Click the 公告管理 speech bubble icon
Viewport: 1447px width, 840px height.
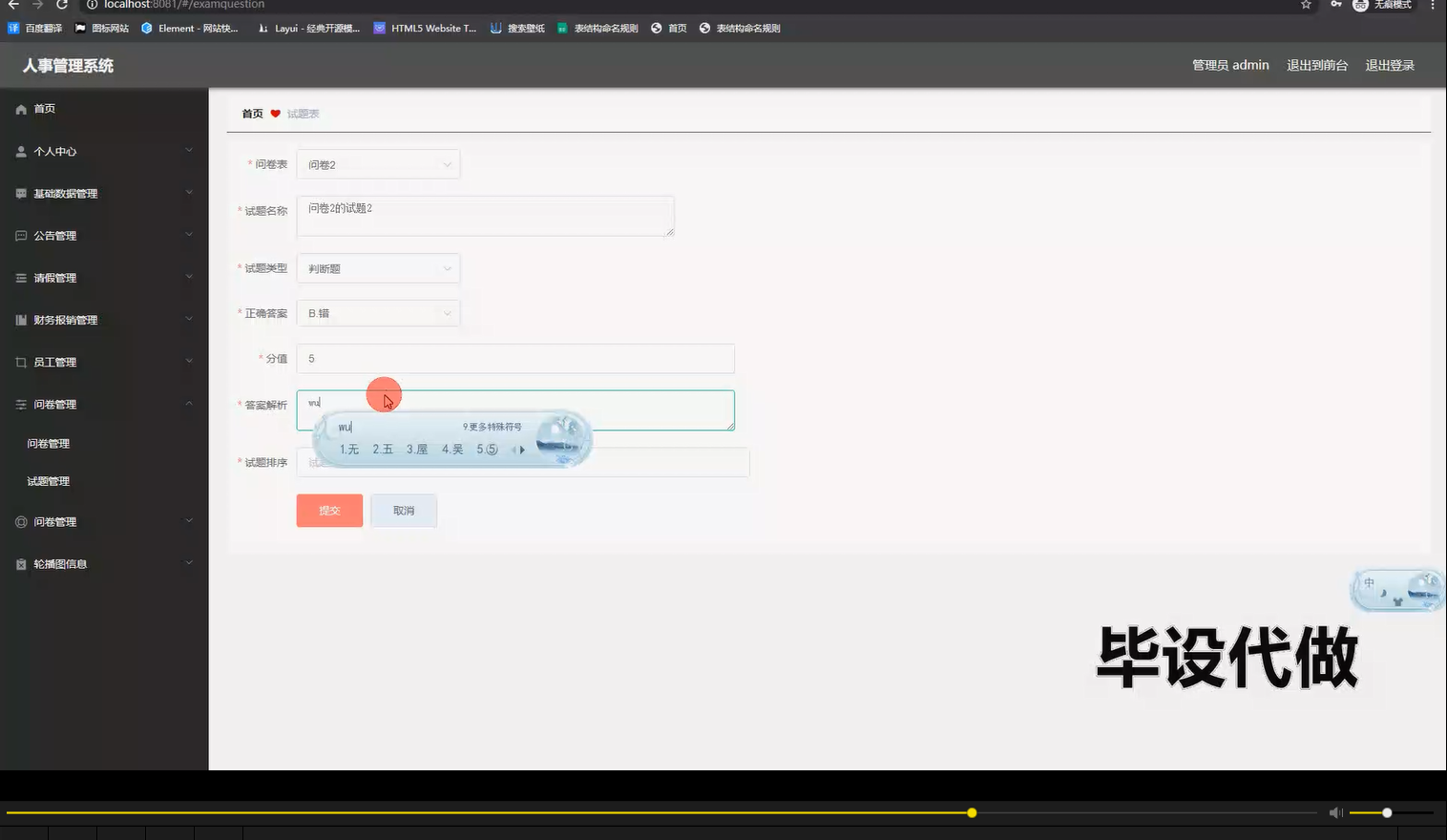pos(20,235)
